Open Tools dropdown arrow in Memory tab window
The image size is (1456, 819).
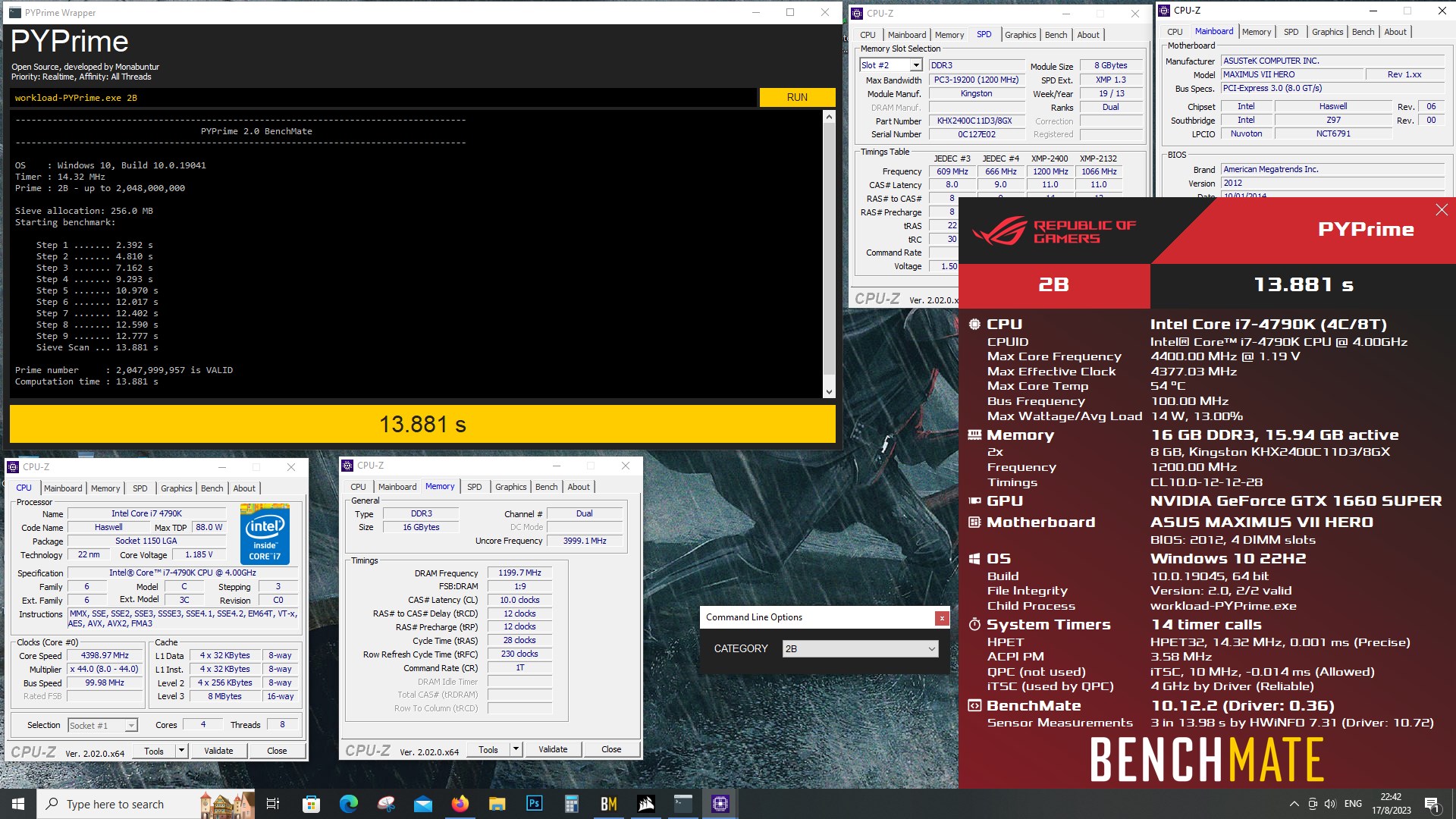click(x=515, y=749)
